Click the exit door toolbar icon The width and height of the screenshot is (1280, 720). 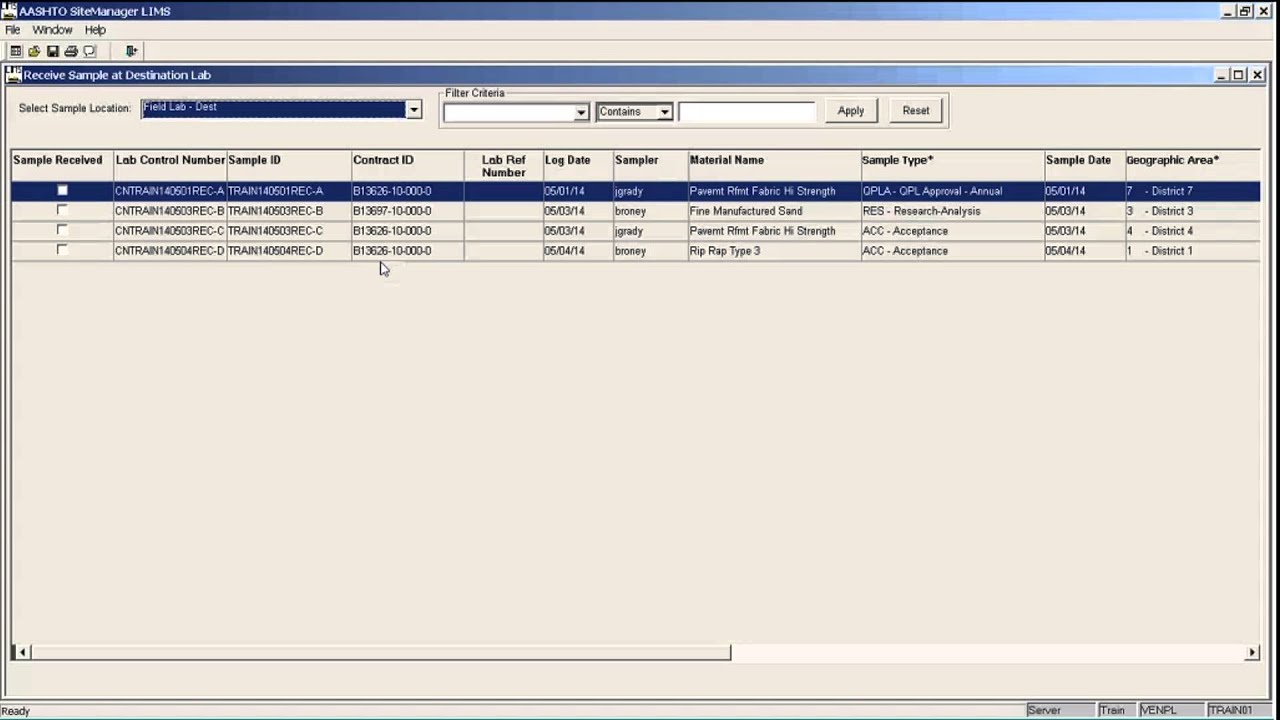tap(131, 51)
